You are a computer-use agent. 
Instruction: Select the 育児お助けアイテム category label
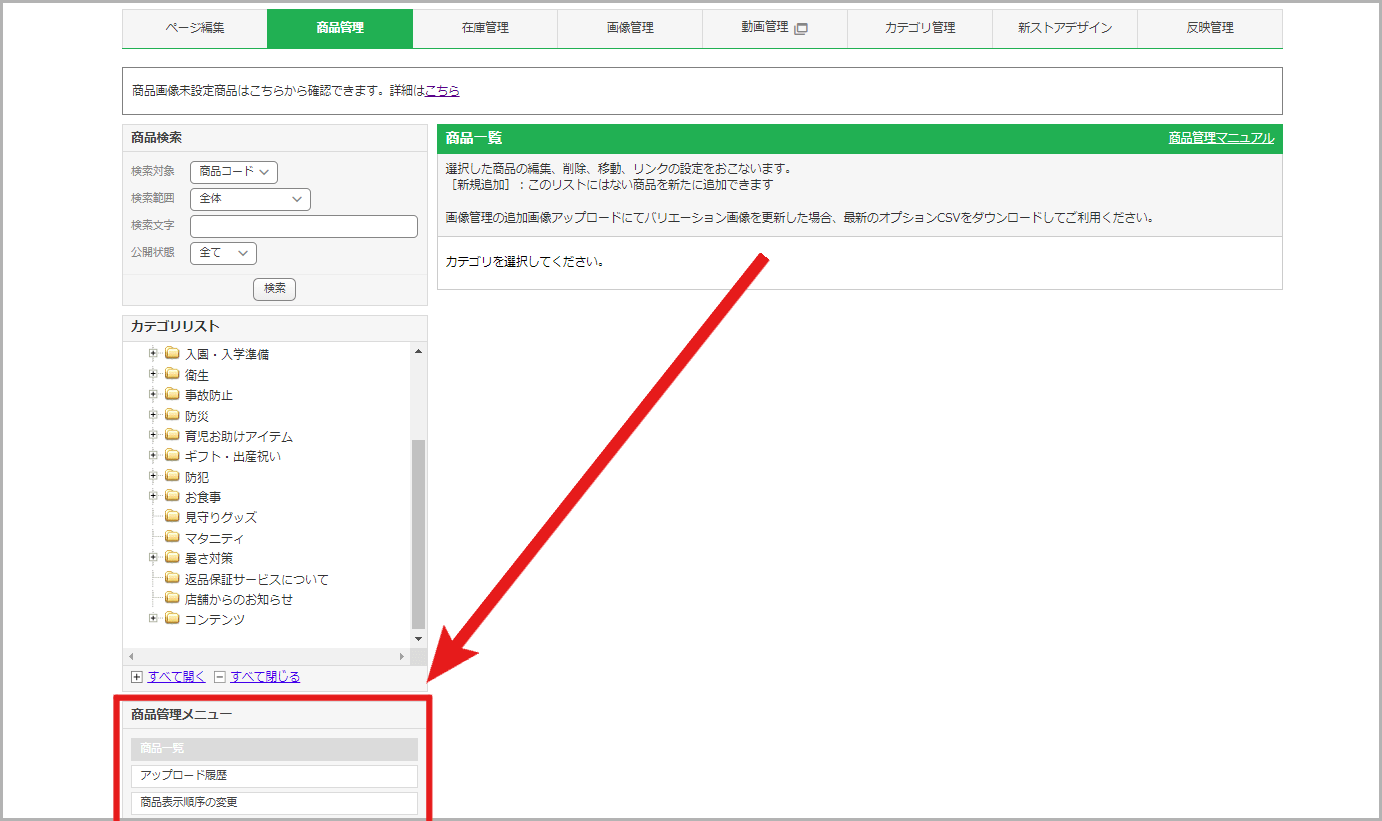click(x=239, y=437)
